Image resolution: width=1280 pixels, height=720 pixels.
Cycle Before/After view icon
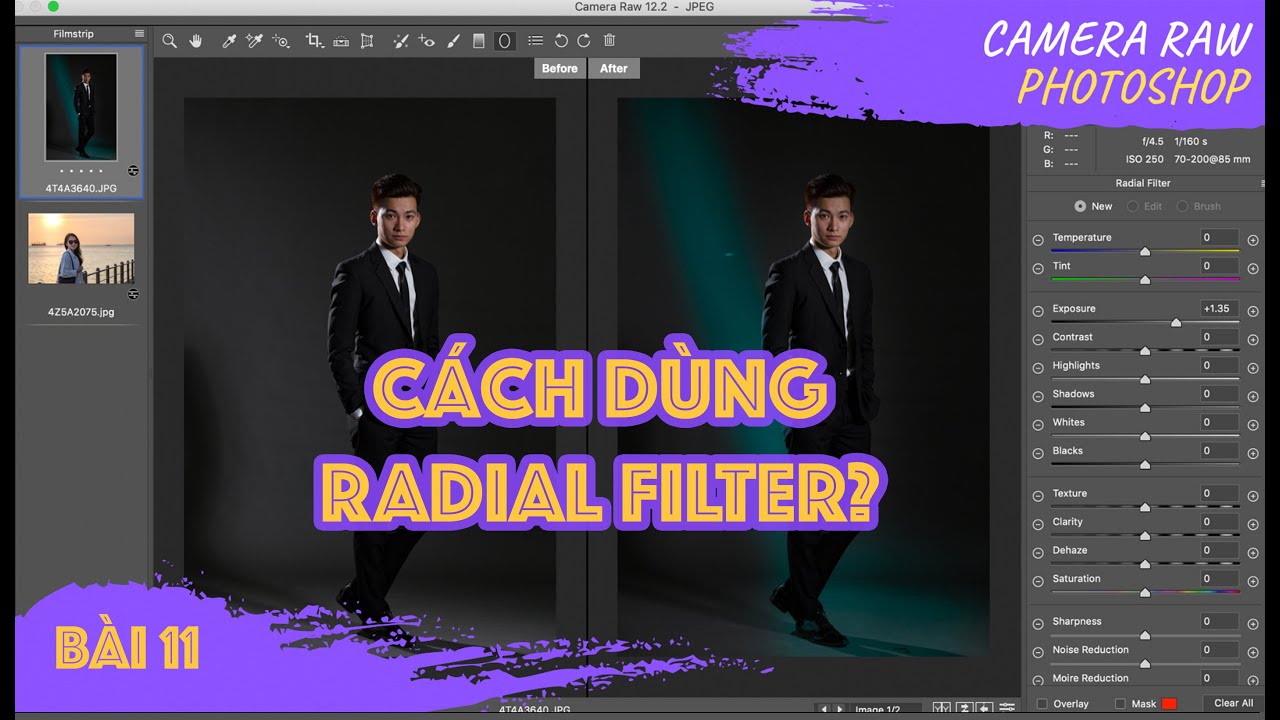[941, 709]
